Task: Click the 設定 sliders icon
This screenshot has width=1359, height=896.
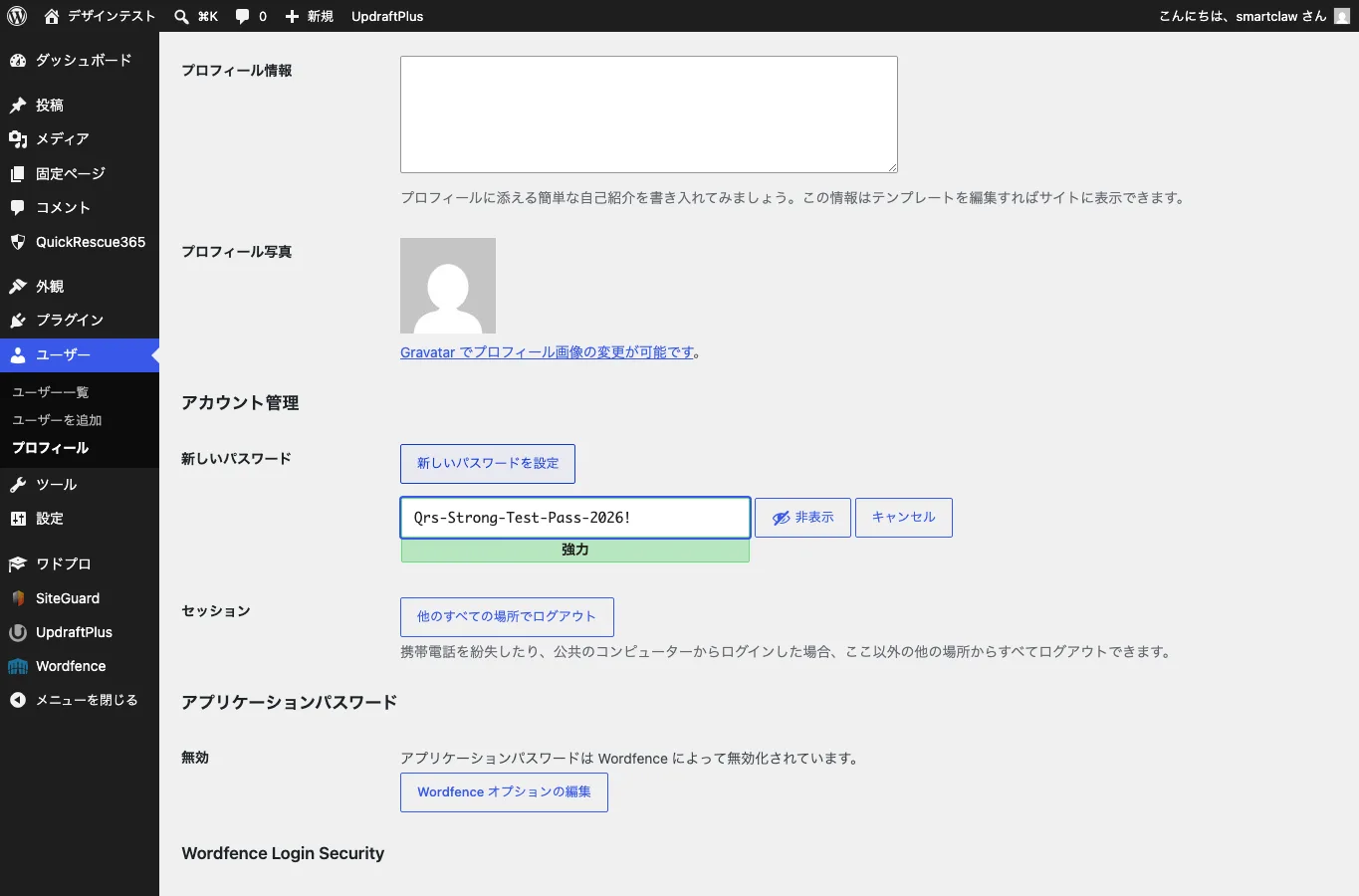Action: 18,519
